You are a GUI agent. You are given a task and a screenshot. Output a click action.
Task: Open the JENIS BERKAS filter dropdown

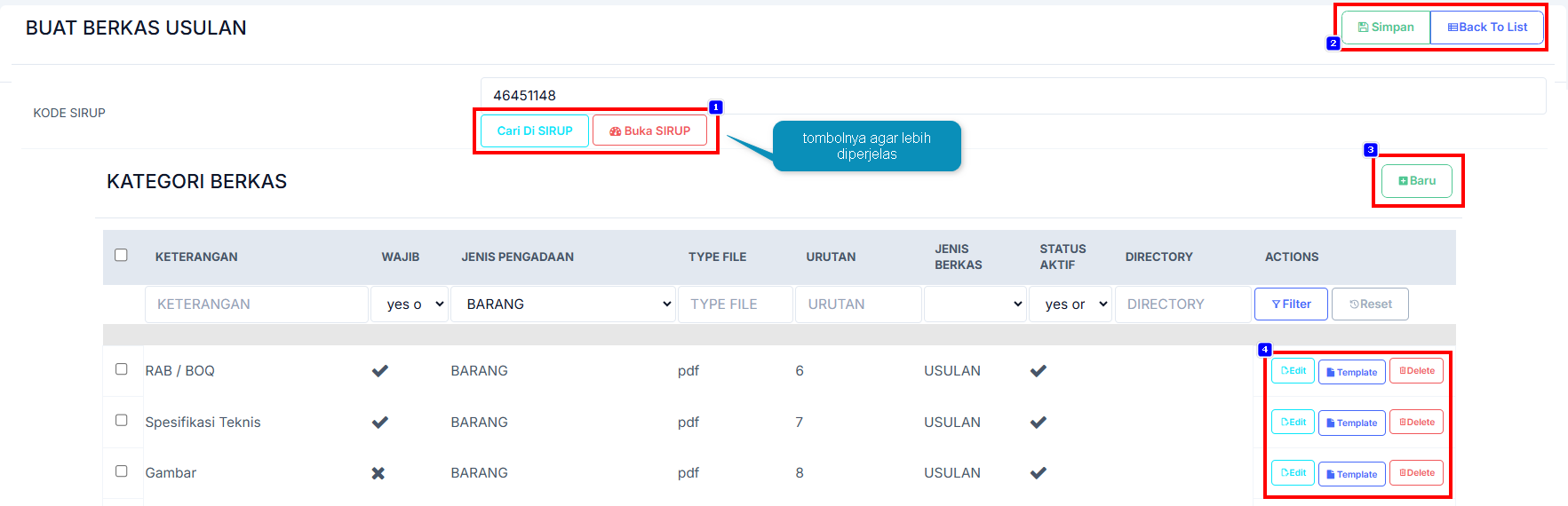point(975,304)
